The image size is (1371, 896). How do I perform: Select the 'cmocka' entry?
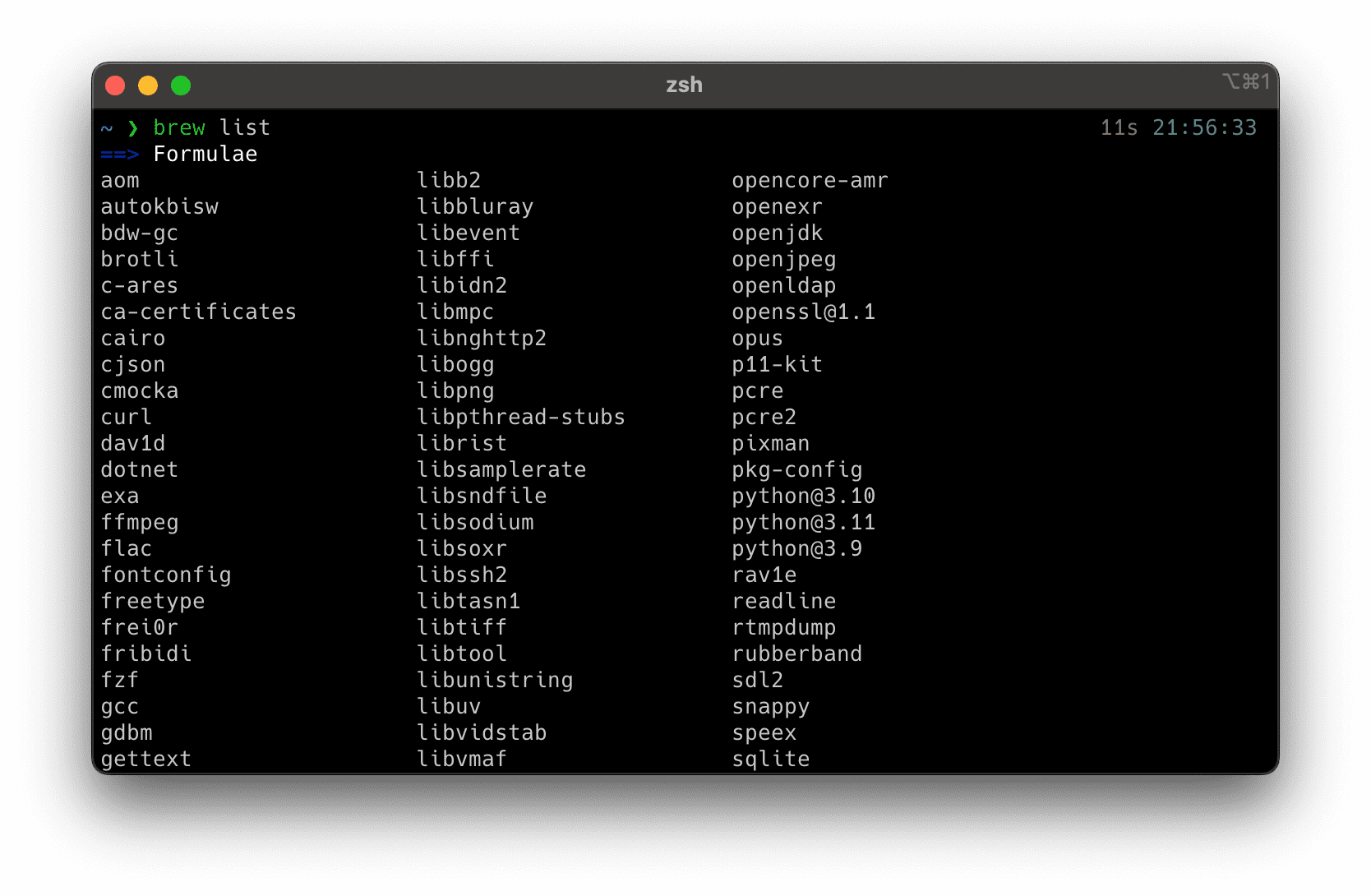(140, 391)
